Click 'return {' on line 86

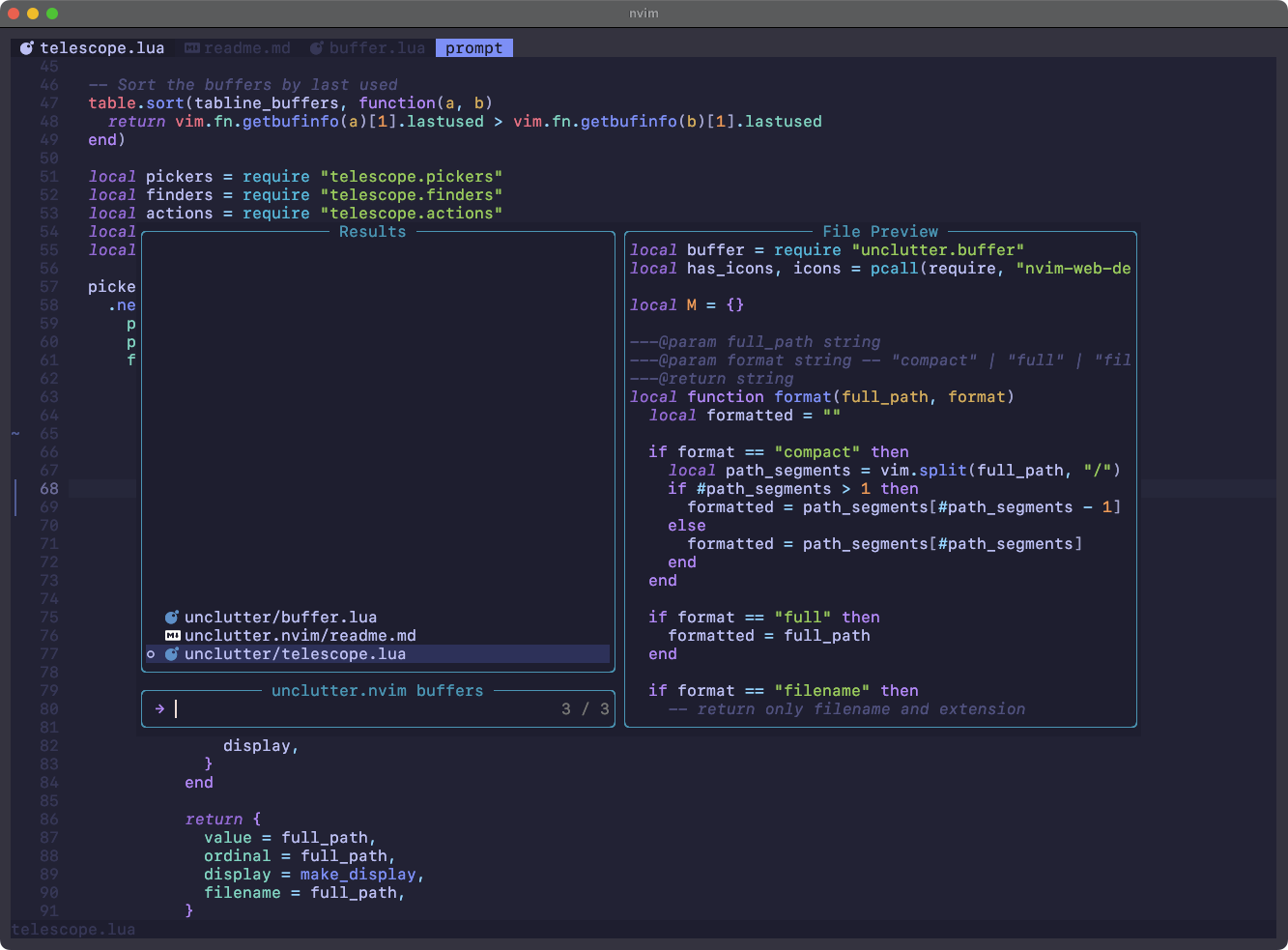223,820
